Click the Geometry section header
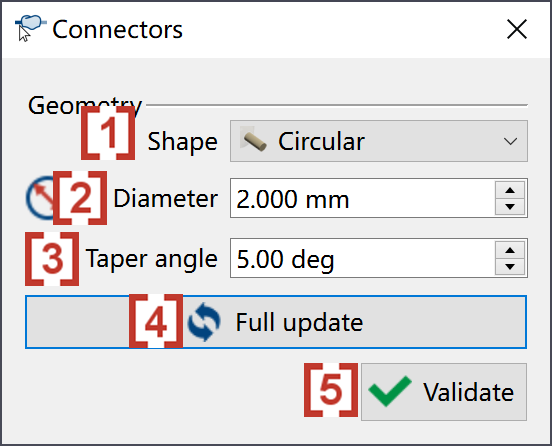The height and width of the screenshot is (446, 552). [x=85, y=105]
